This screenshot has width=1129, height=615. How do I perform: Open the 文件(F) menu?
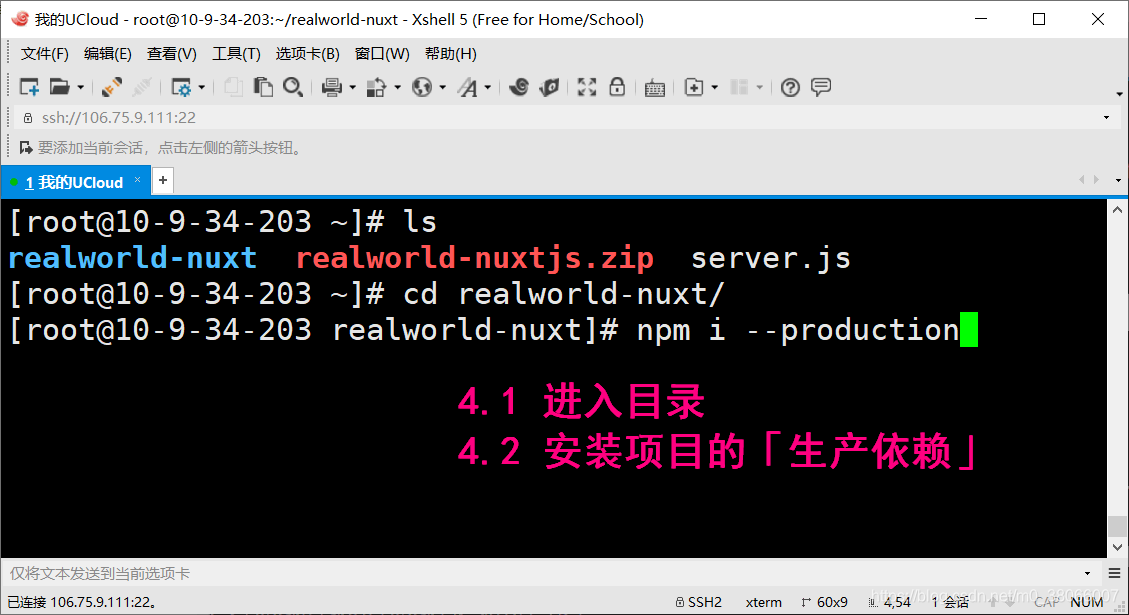click(x=45, y=54)
